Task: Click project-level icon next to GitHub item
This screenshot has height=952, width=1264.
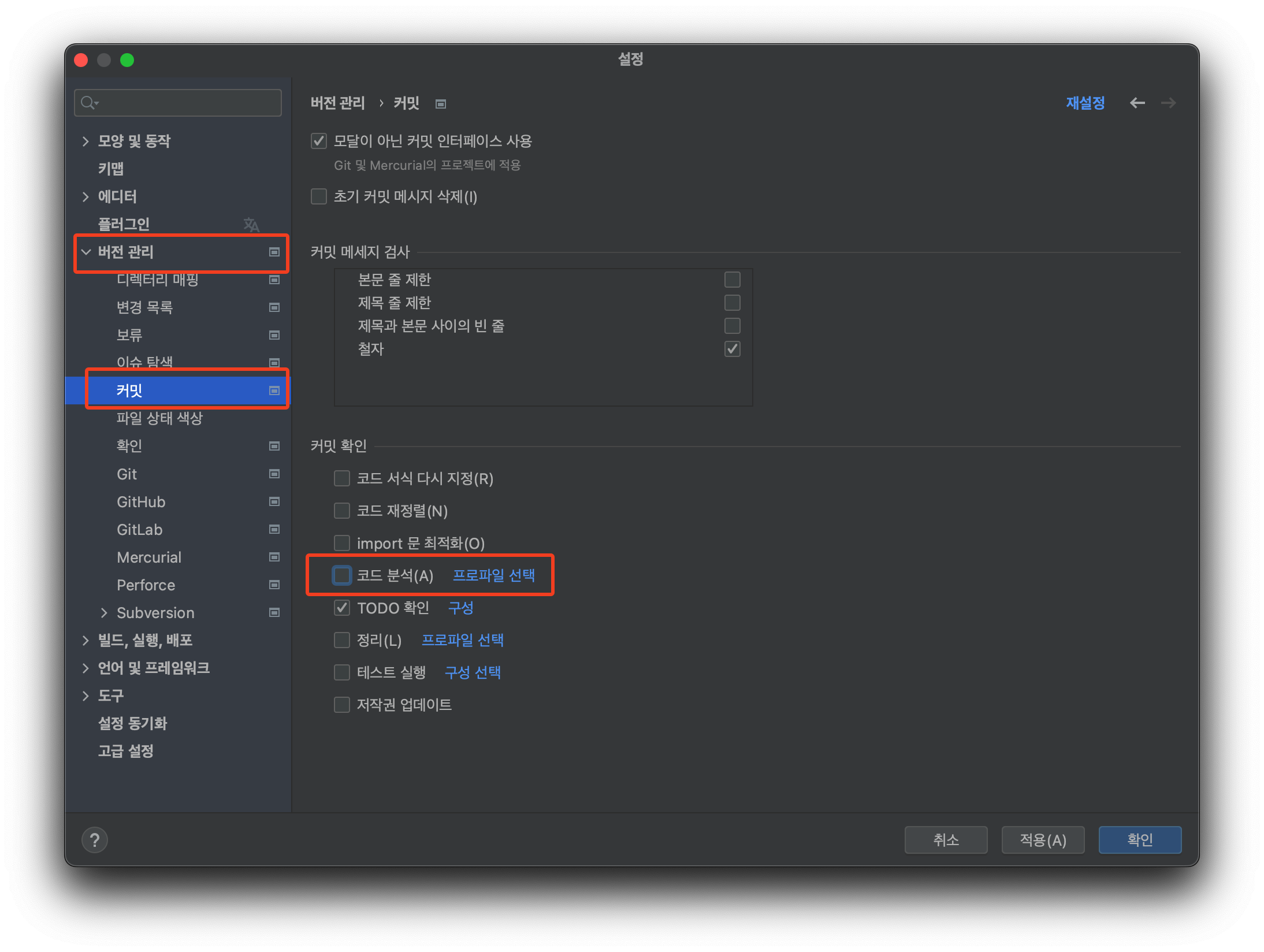Action: (274, 501)
